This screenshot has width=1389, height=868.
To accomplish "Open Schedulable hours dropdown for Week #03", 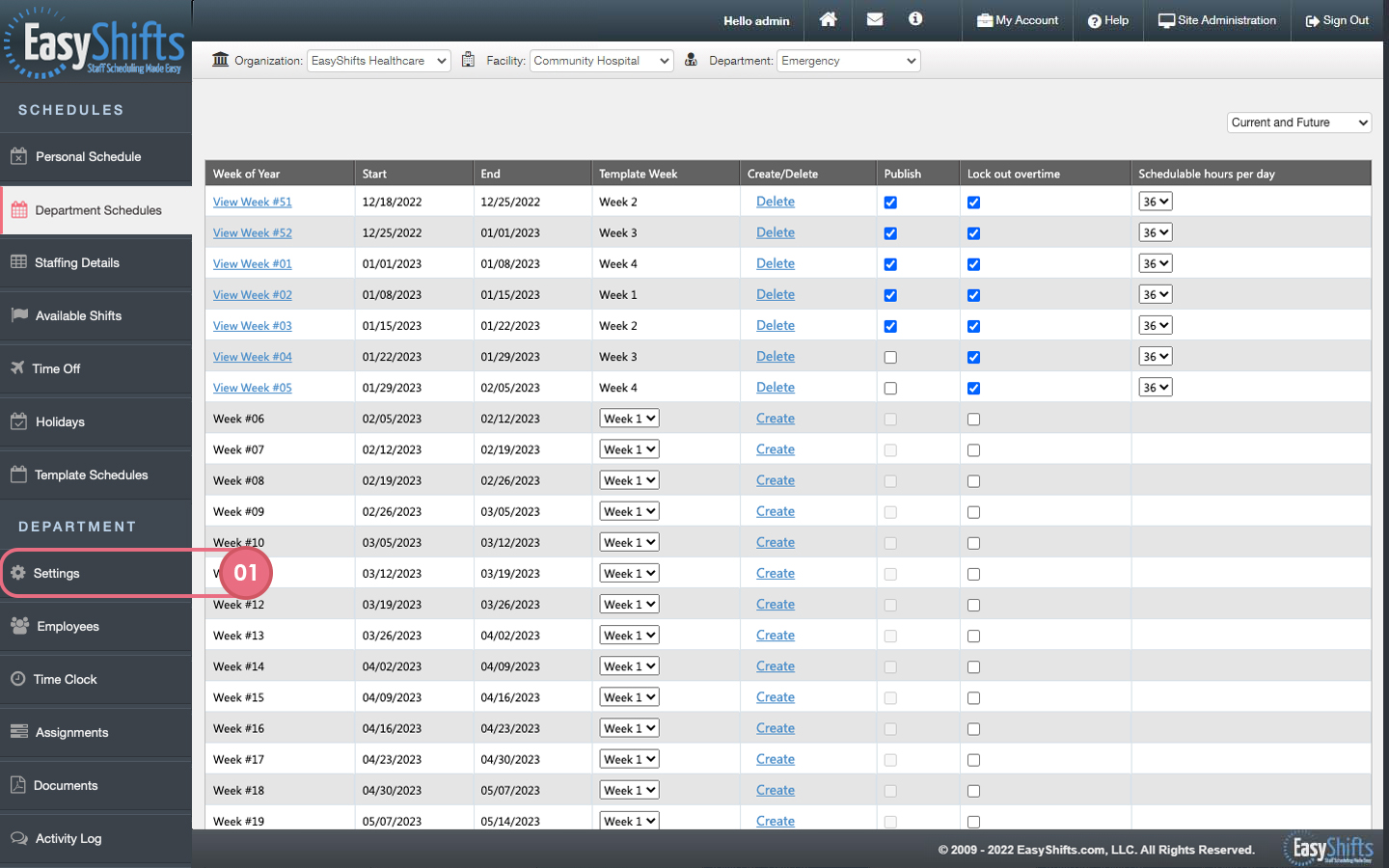I will [x=1155, y=326].
